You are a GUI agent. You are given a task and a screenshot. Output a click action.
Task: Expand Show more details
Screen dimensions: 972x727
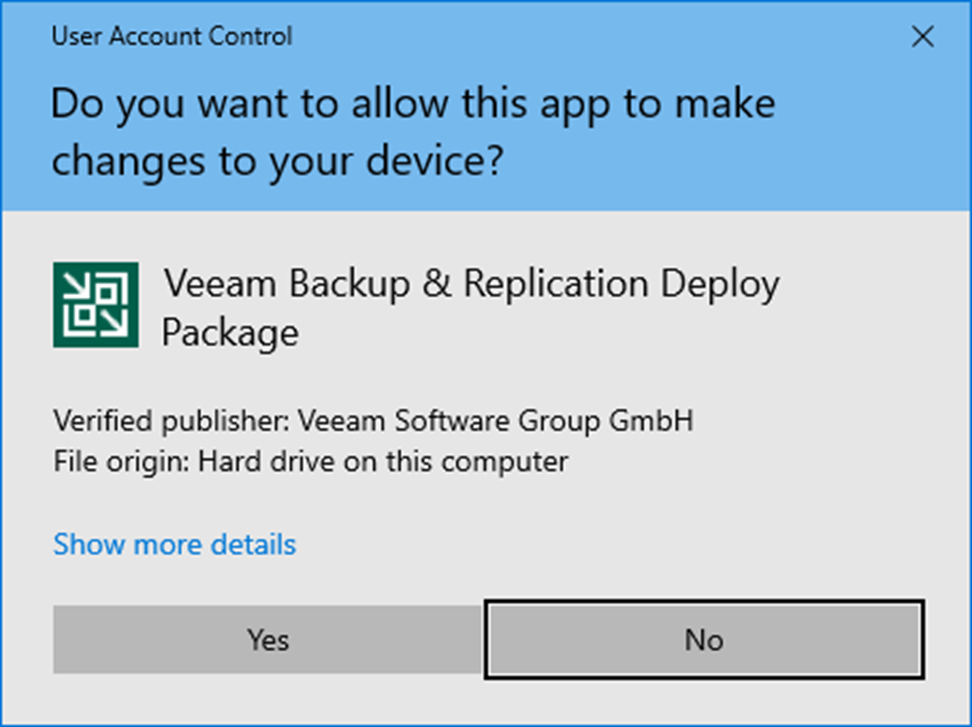pyautogui.click(x=175, y=544)
